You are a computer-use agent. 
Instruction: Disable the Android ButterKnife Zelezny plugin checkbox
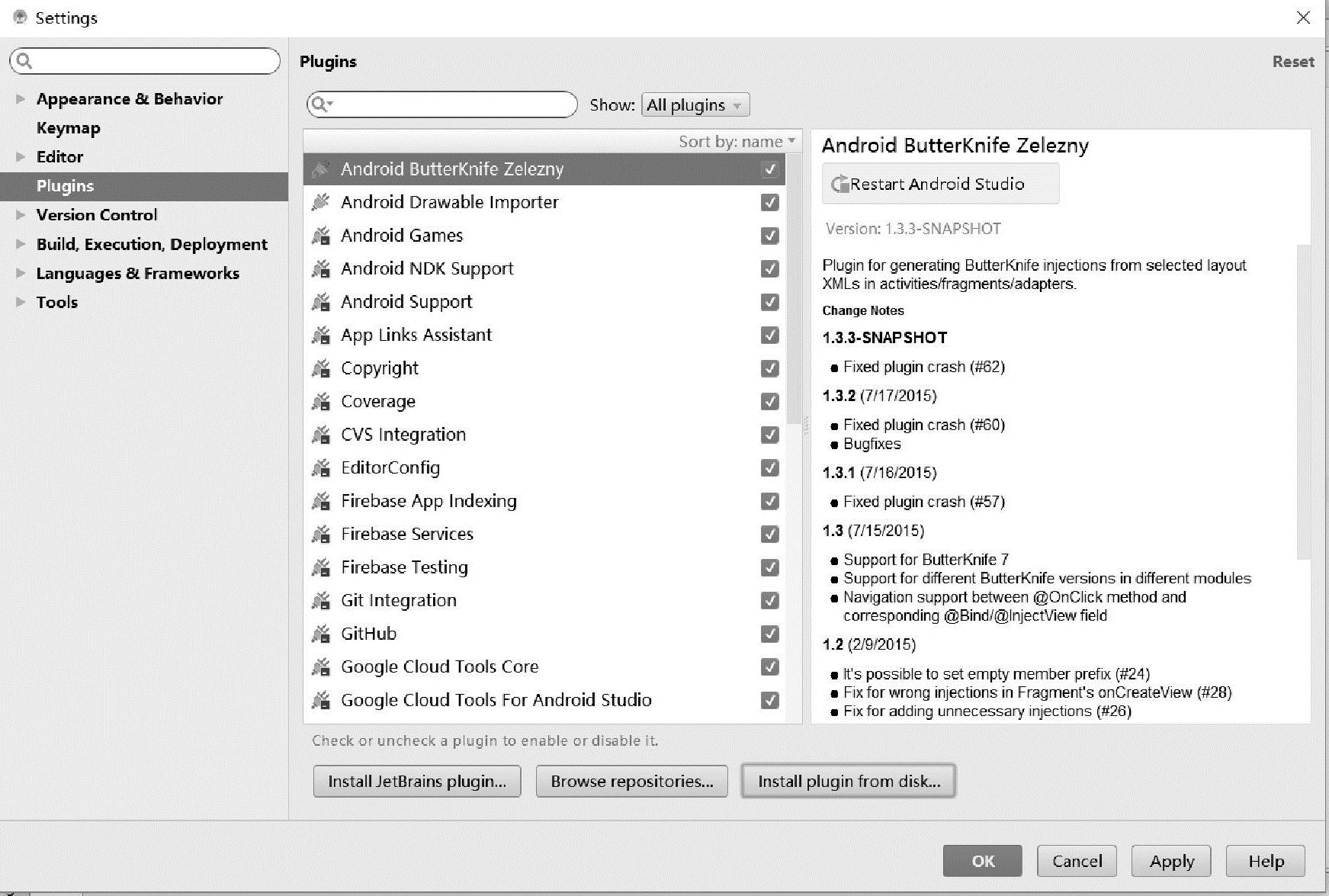pyautogui.click(x=770, y=169)
